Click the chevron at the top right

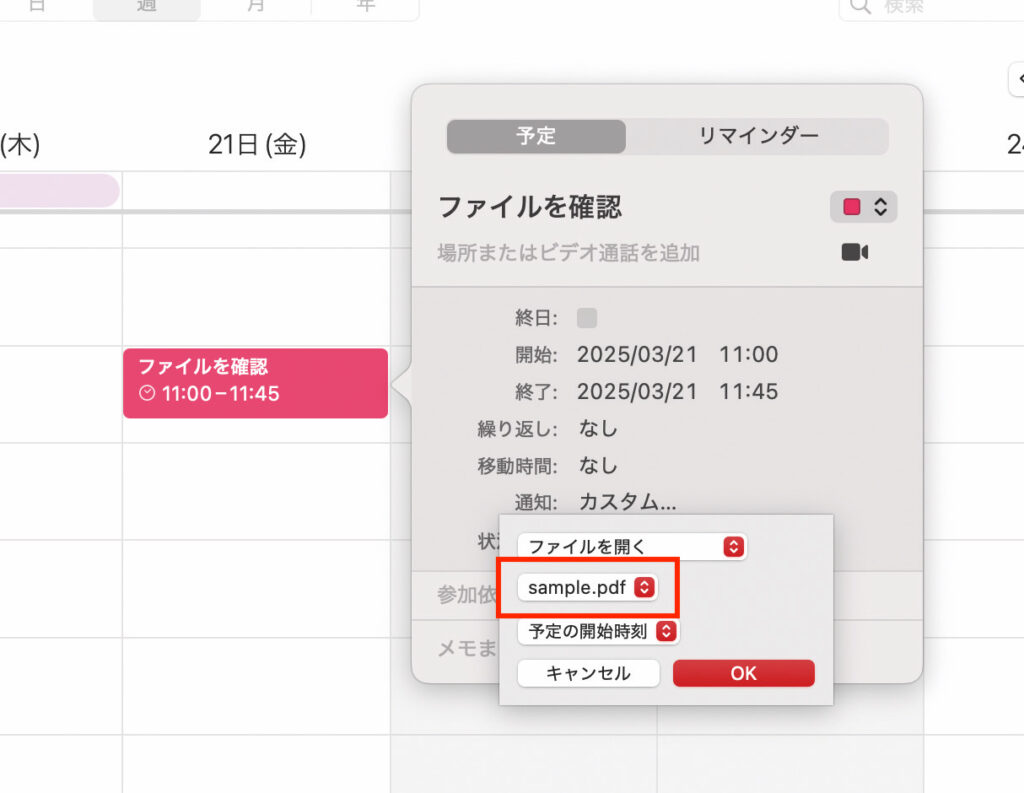coord(1018,79)
